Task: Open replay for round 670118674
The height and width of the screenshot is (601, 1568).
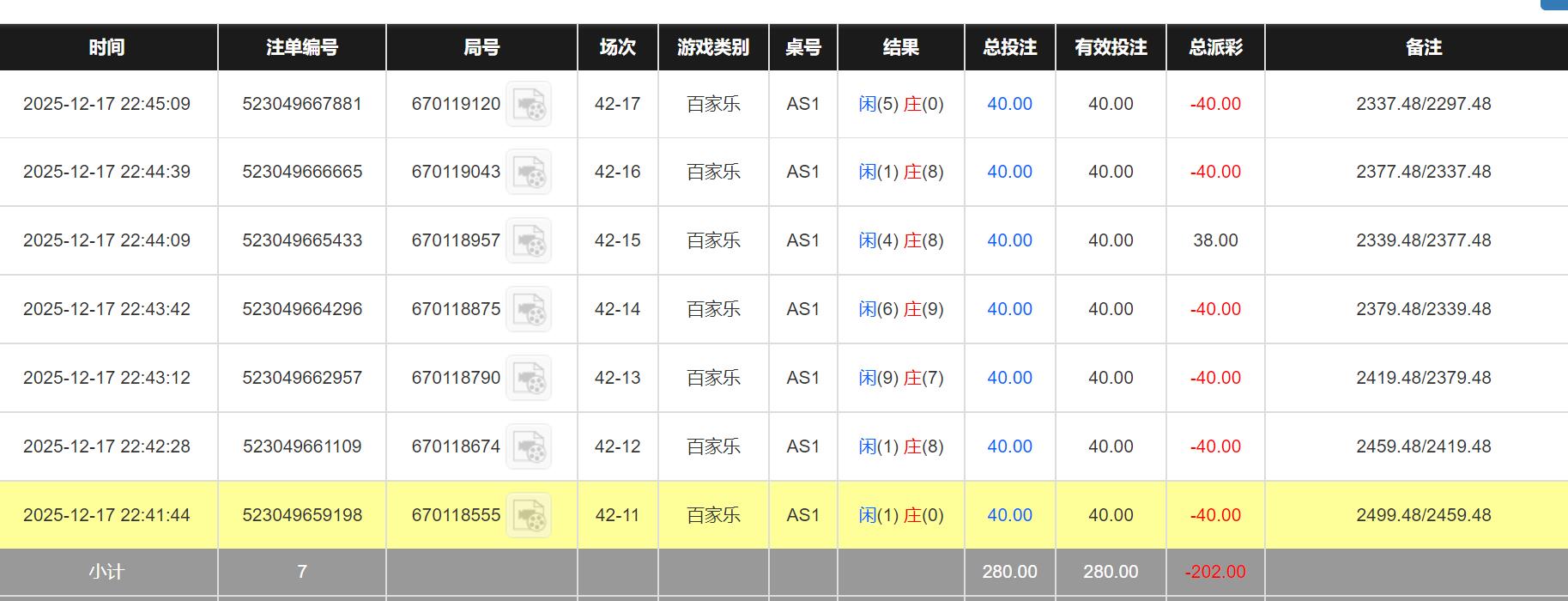Action: (x=530, y=446)
